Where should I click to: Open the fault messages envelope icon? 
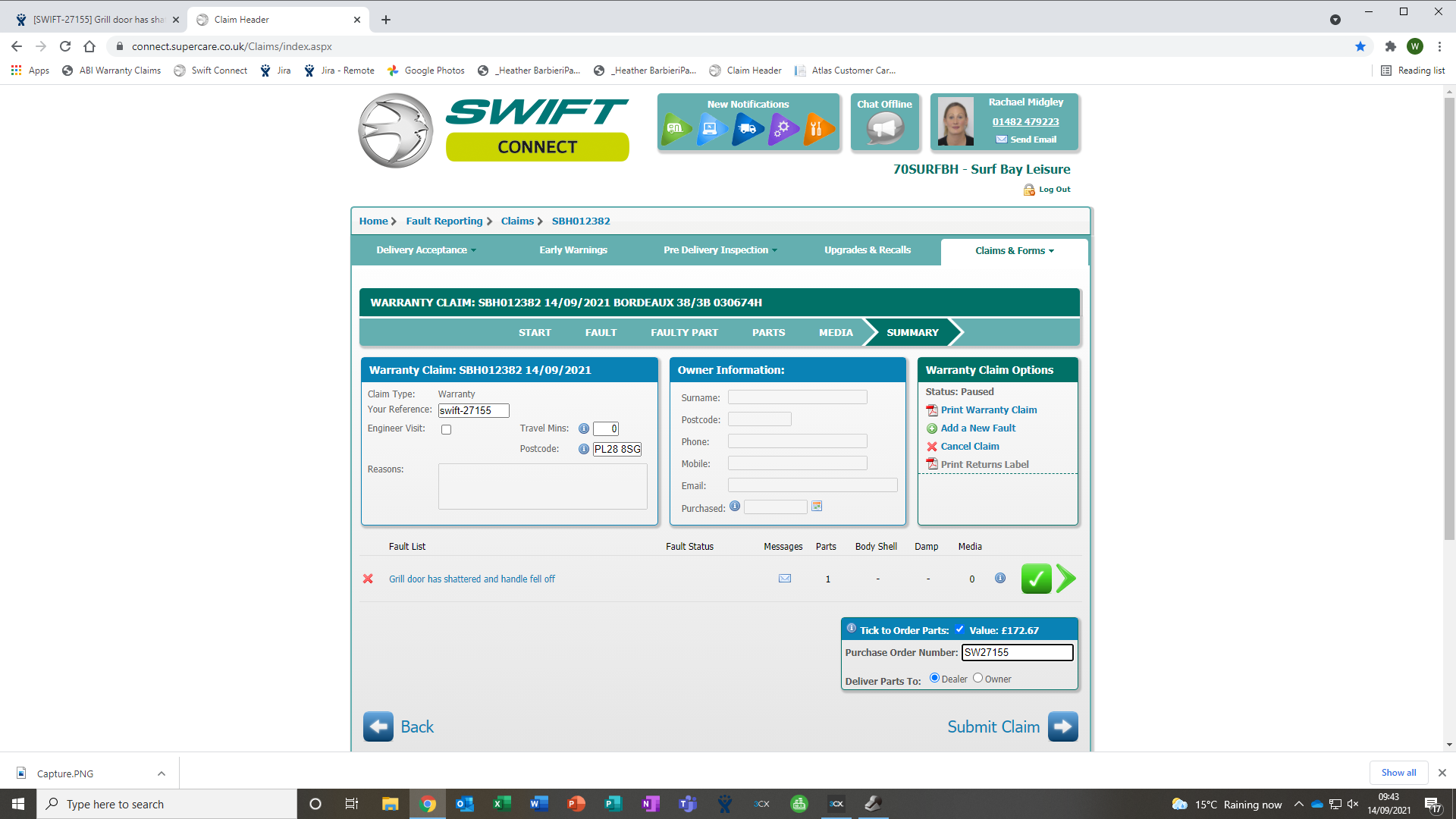(x=785, y=579)
